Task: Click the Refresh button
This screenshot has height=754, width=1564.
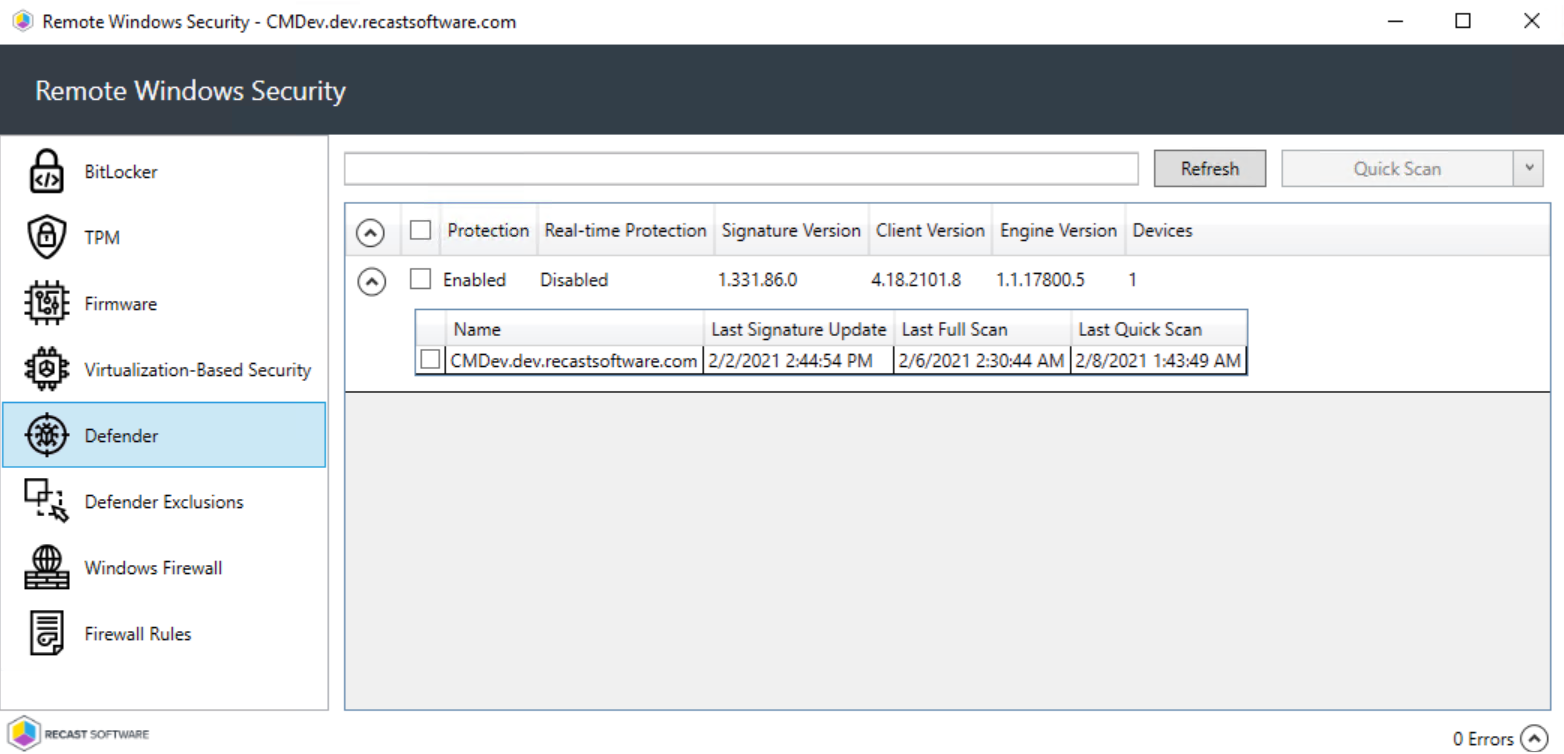Action: point(1210,169)
